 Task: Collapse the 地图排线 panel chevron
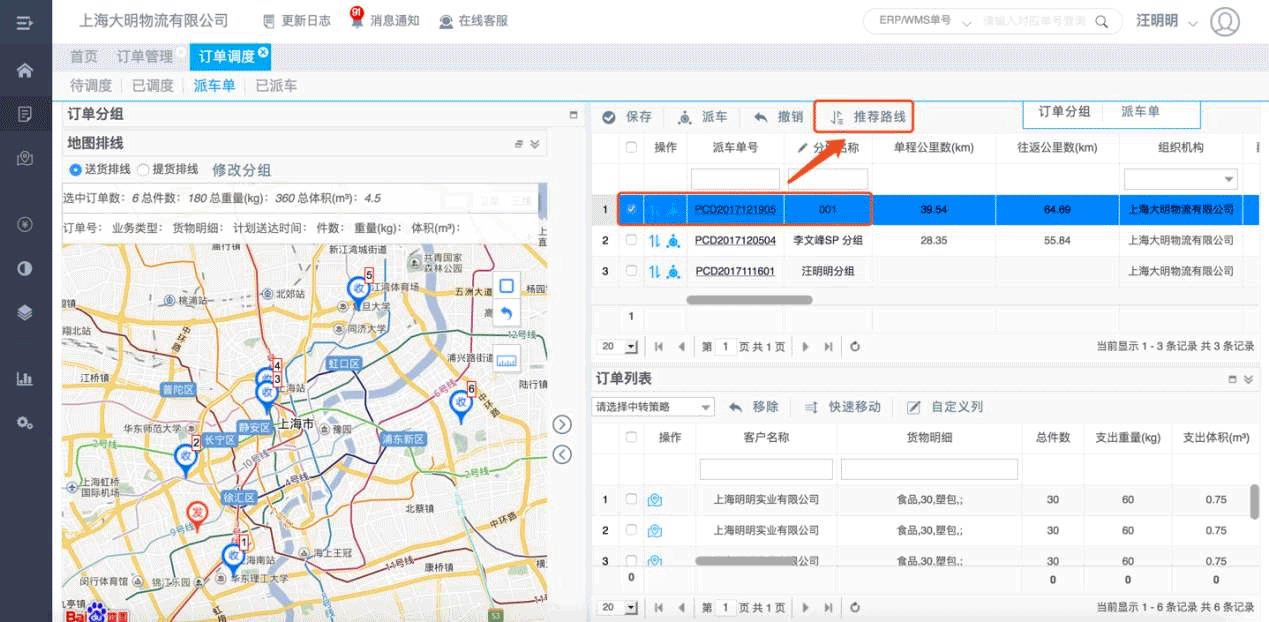tap(535, 144)
